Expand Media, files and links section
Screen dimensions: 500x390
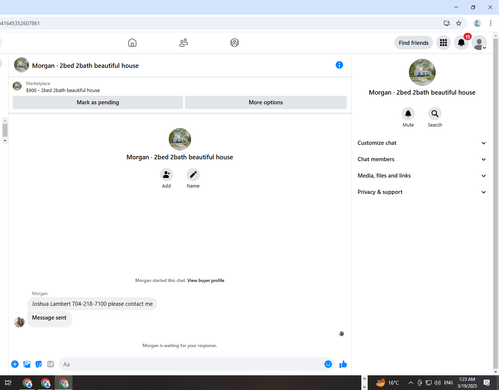click(x=422, y=176)
